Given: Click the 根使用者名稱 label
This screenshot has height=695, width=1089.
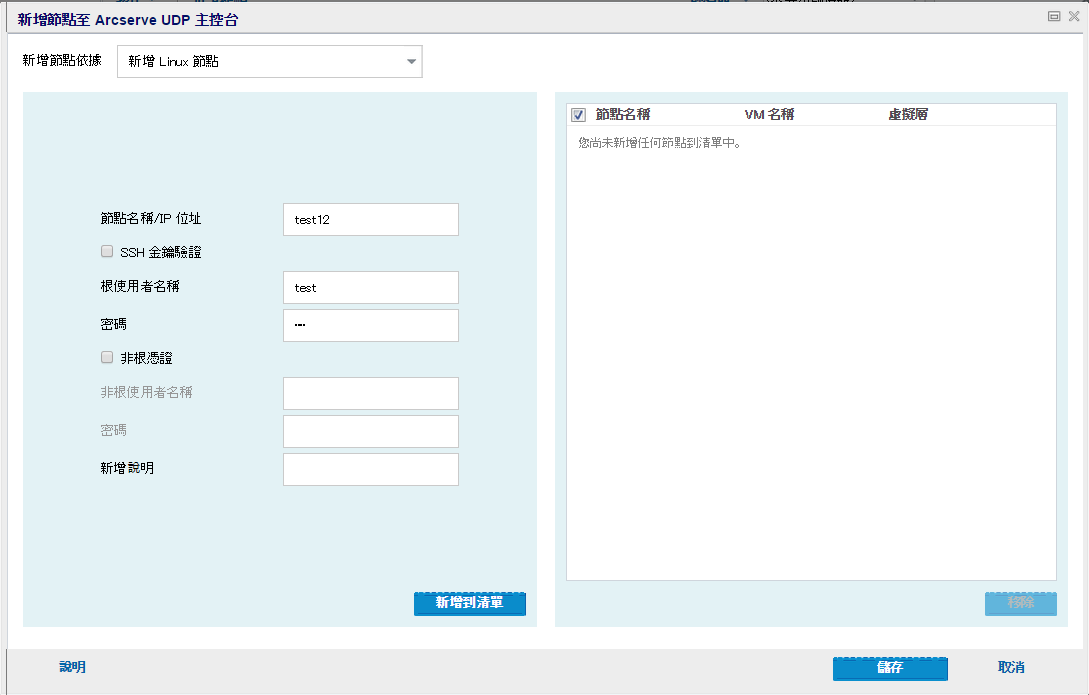Looking at the screenshot, I should coord(140,286).
